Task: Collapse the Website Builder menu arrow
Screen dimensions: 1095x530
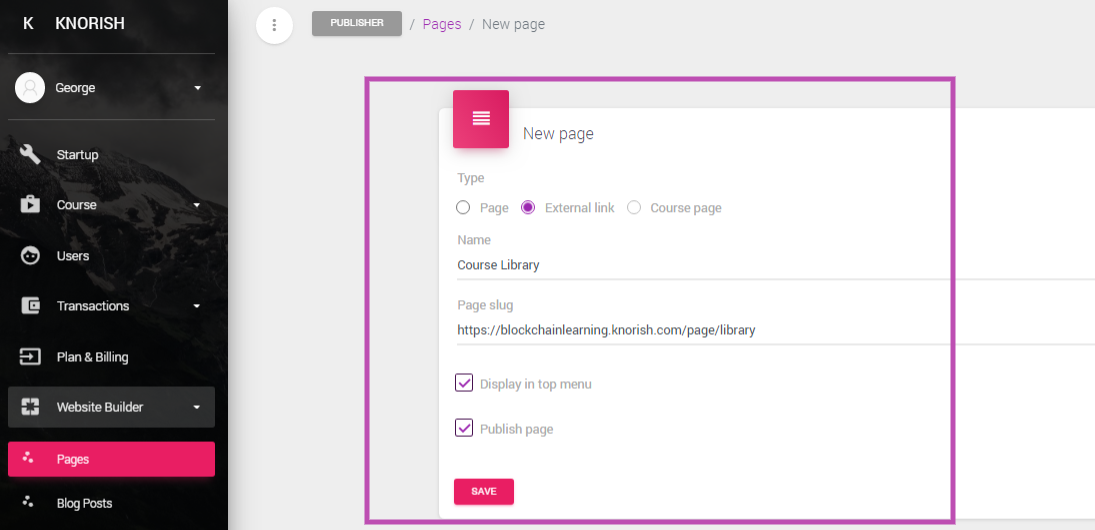Action: click(197, 407)
